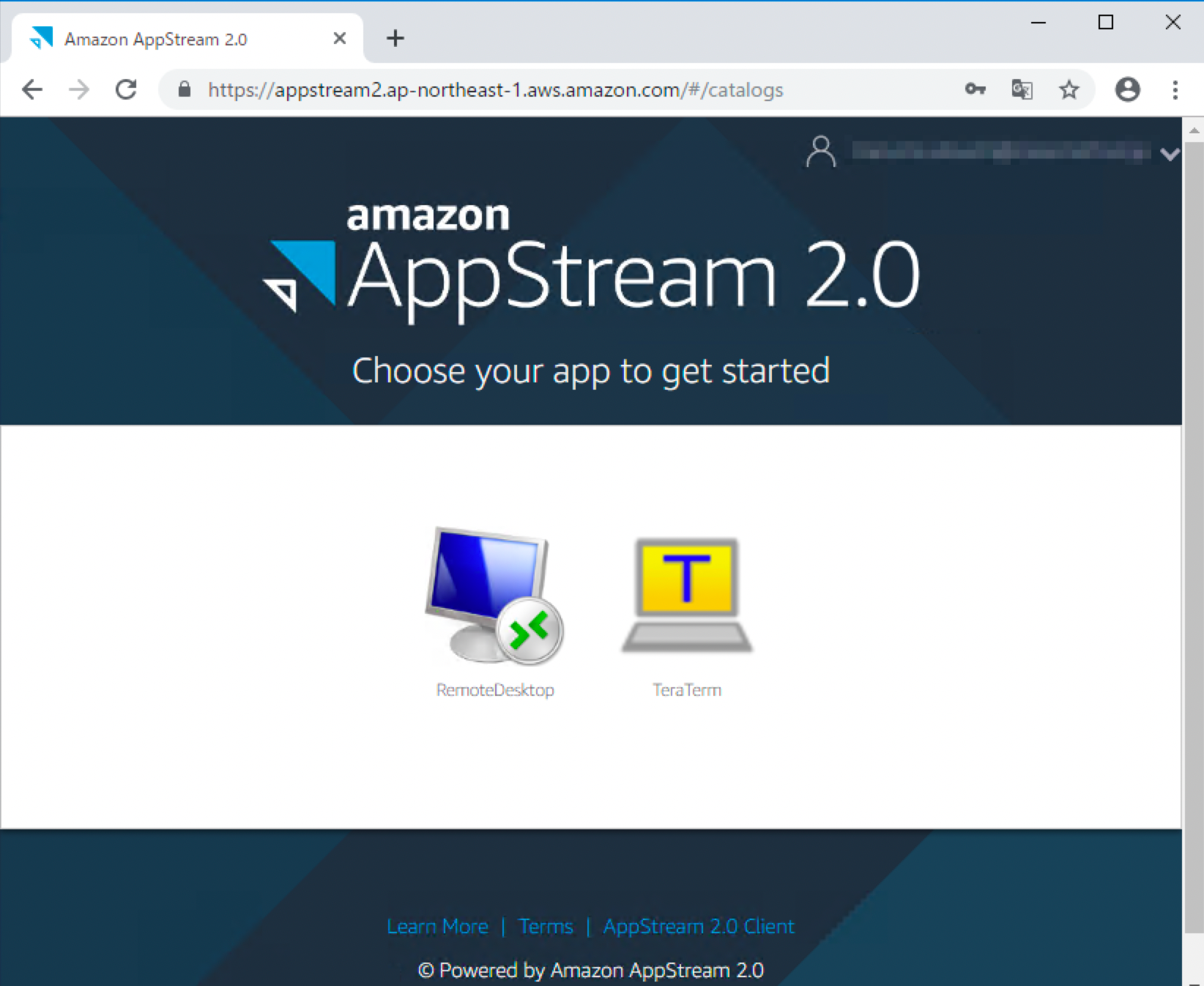Bookmark this page with star icon
Screen dimensions: 1204x986
1069,89
